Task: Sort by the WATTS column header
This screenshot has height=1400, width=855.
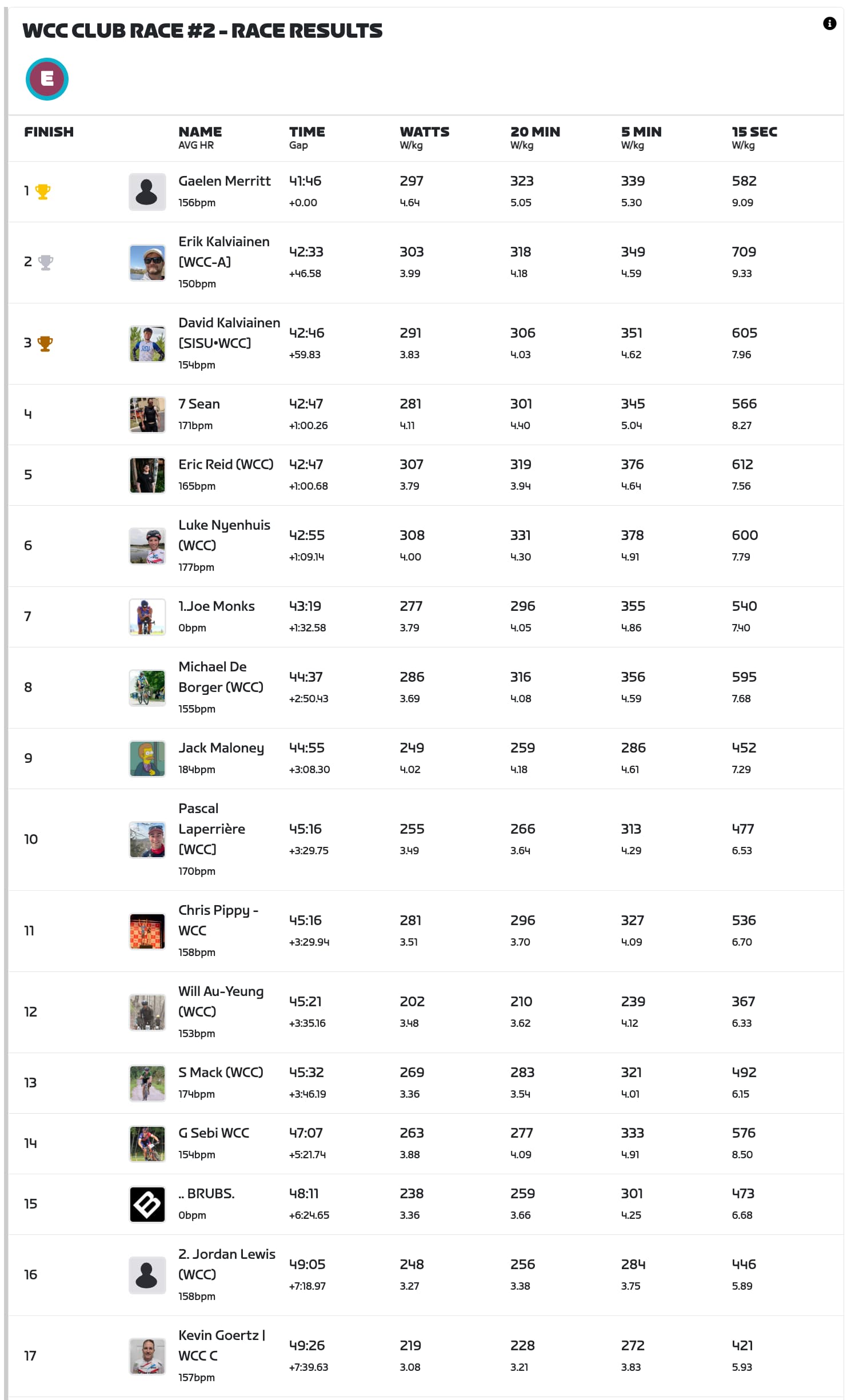Action: (424, 132)
